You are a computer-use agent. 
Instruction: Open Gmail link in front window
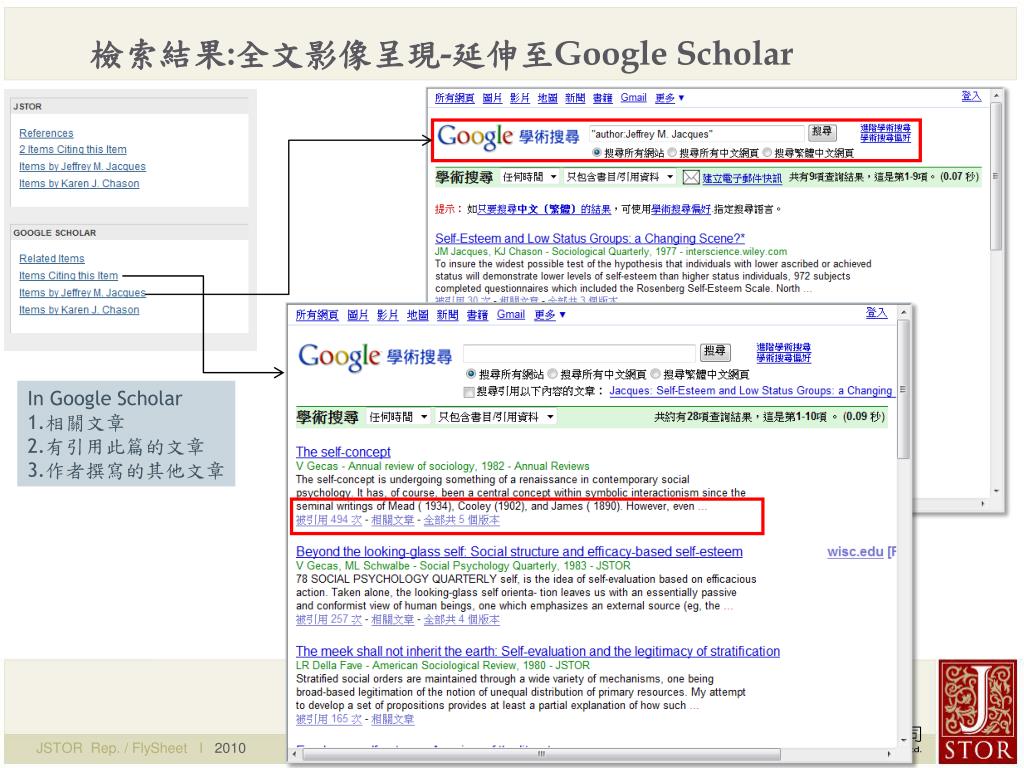(511, 315)
